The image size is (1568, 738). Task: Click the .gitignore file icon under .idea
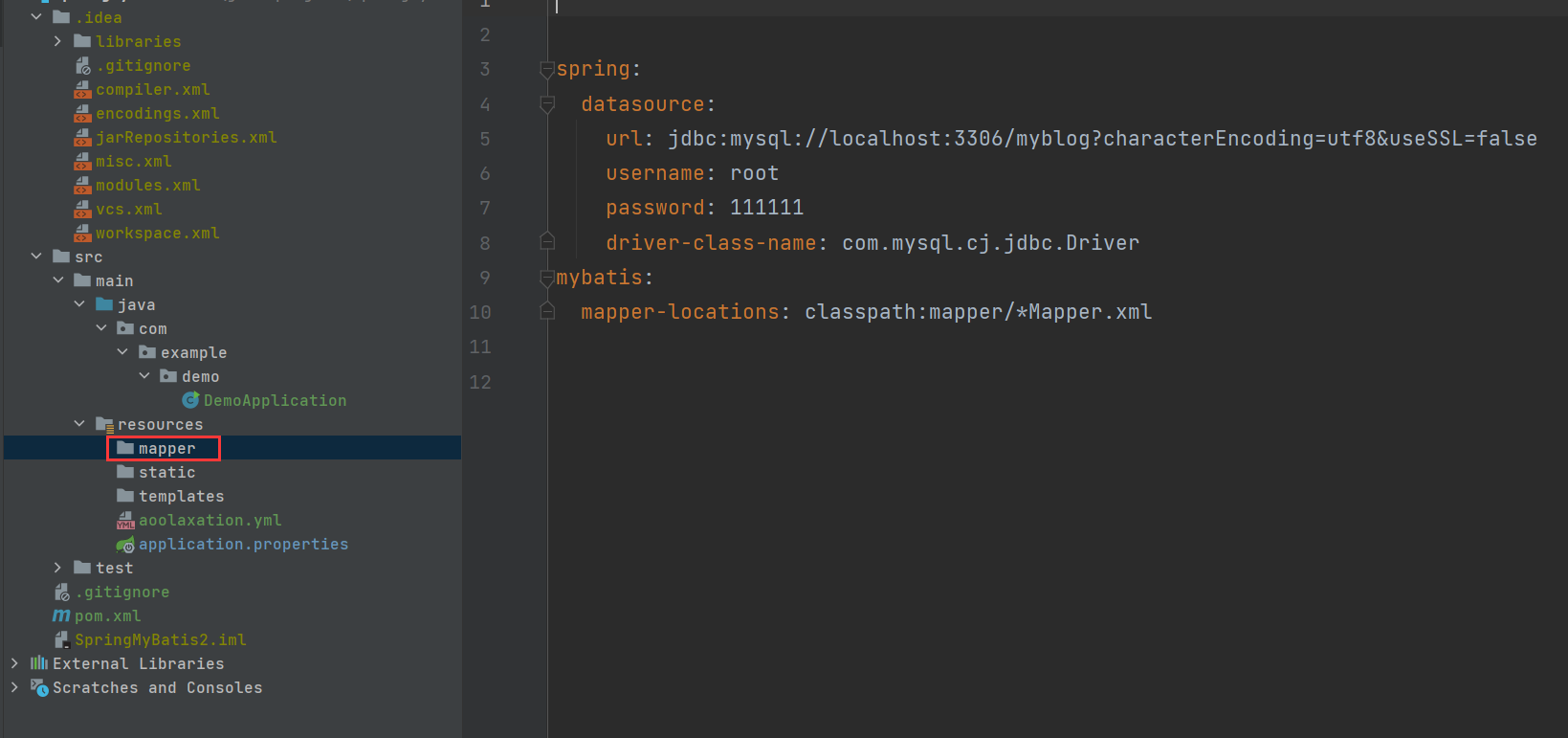click(83, 65)
